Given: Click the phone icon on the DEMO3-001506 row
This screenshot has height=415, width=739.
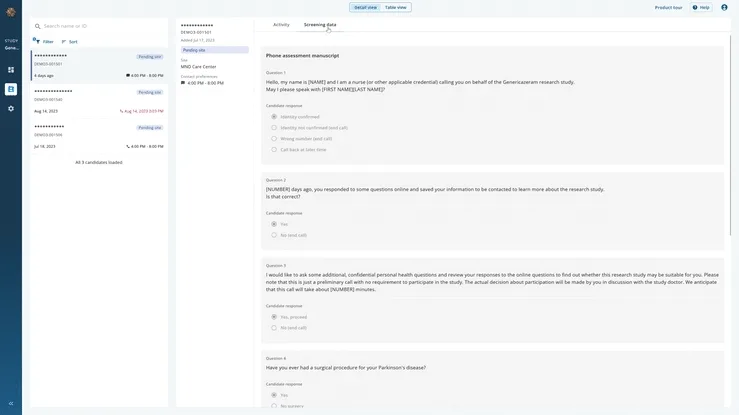Looking at the screenshot, I should click(128, 146).
